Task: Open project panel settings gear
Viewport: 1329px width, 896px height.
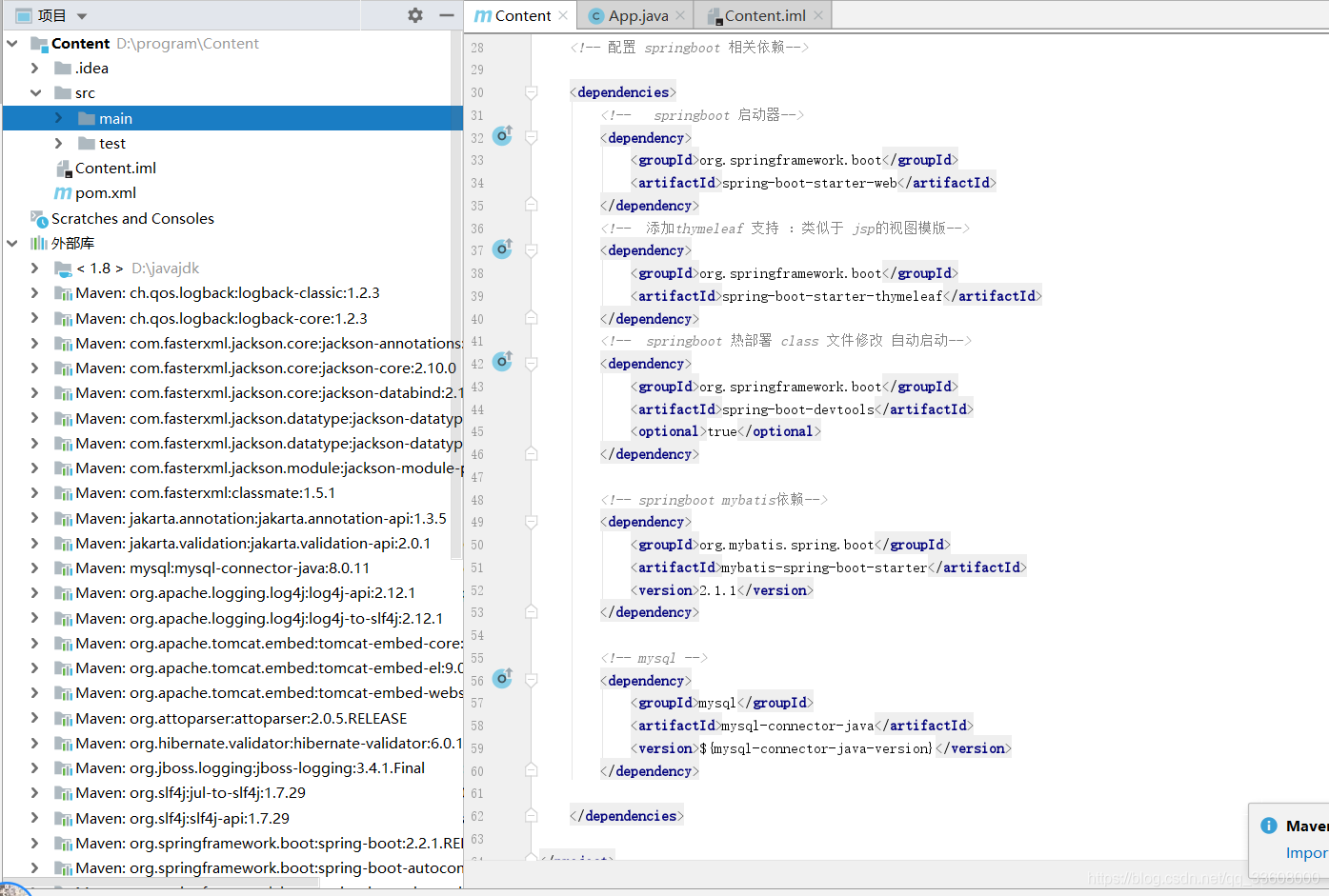Action: click(415, 15)
